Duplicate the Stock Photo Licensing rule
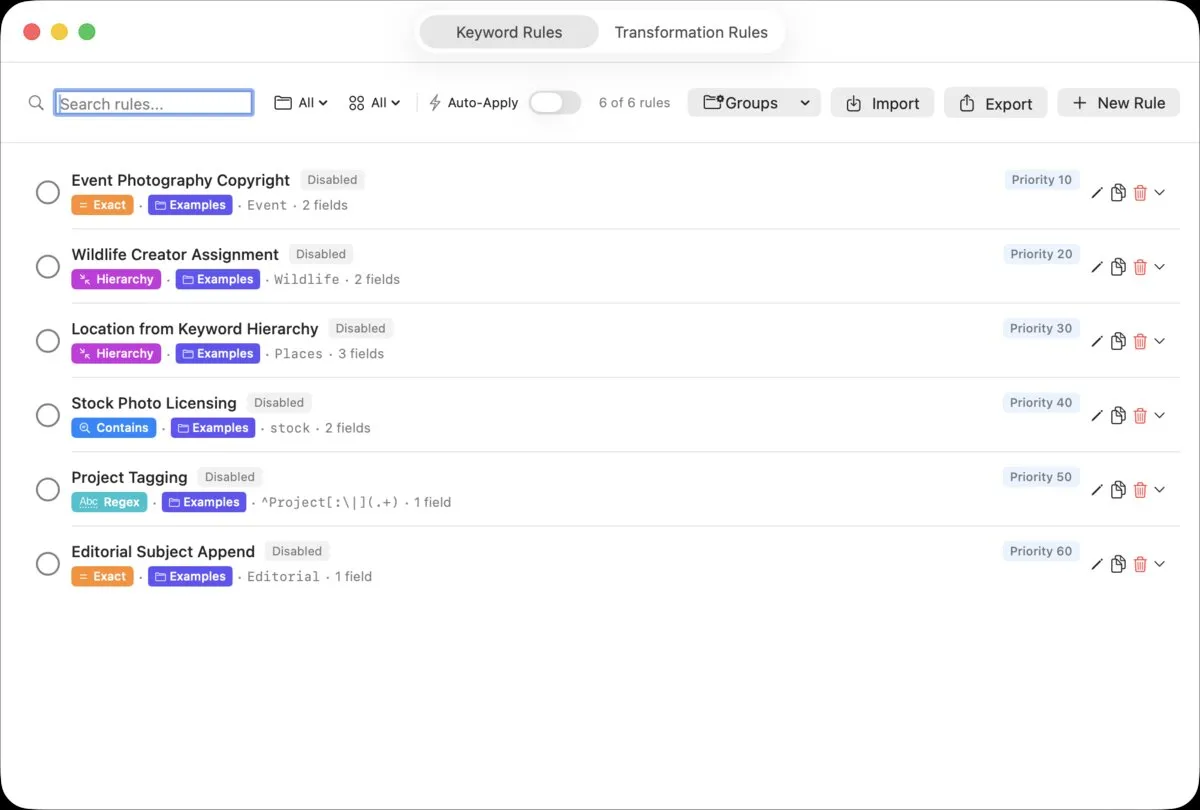Screen dimensions: 1200x810 pos(1118,415)
